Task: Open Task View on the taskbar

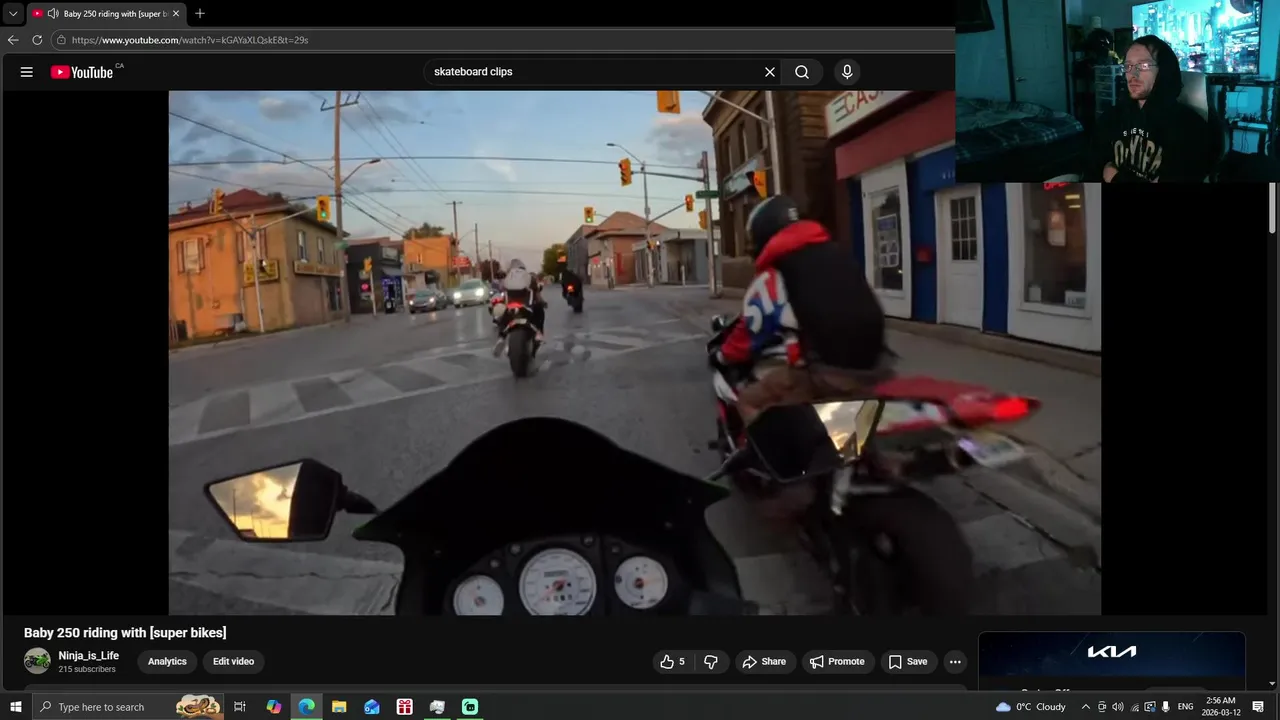Action: pyautogui.click(x=240, y=707)
